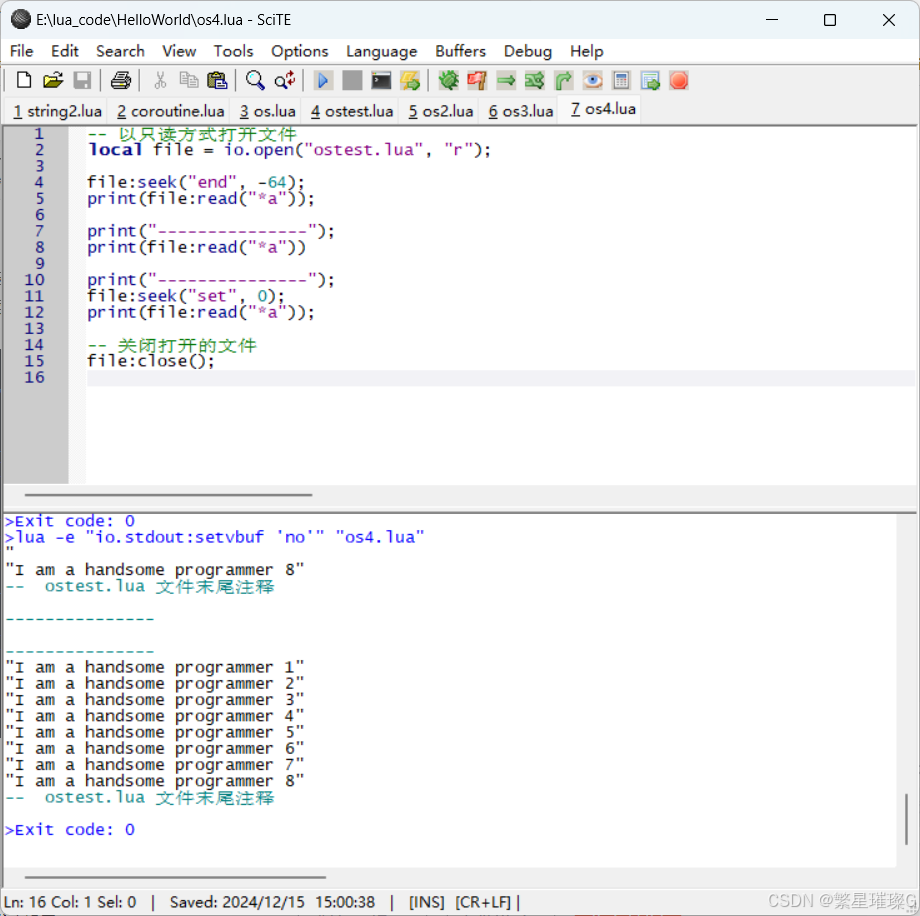Switch to the os.lua tab
920x916 pixels.
tap(268, 111)
